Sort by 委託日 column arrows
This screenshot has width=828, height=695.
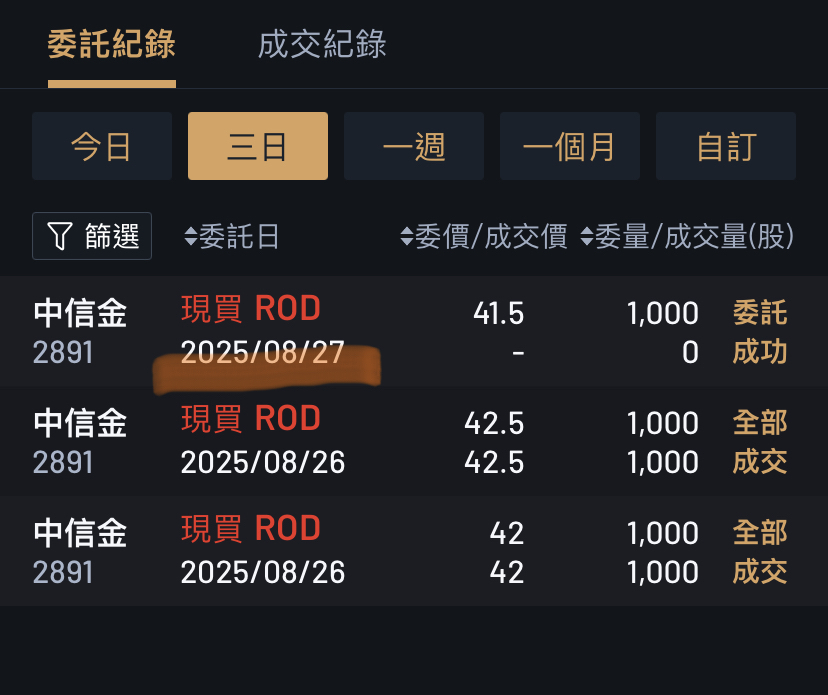[x=191, y=237]
